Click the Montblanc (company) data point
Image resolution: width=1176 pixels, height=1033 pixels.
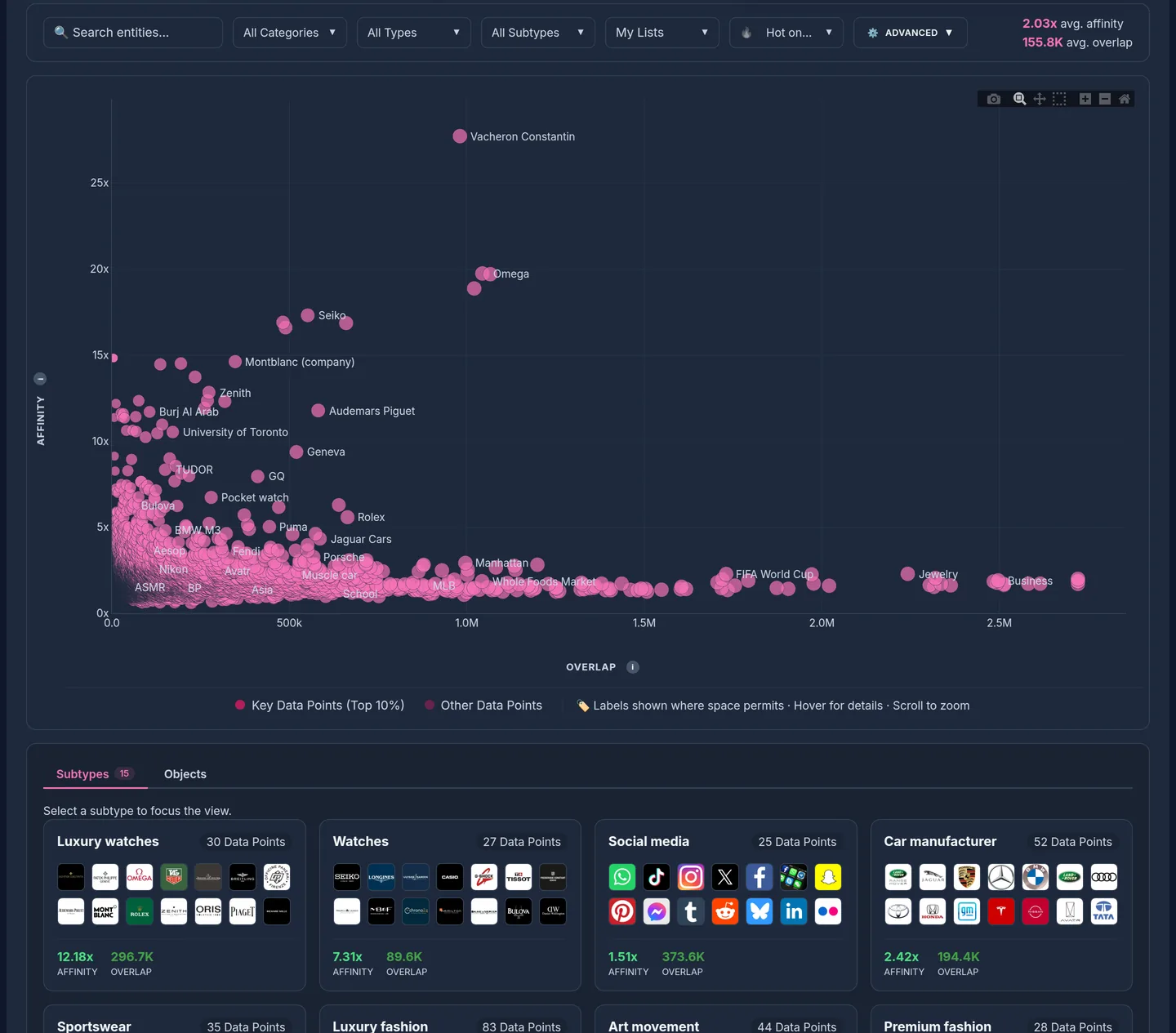235,362
